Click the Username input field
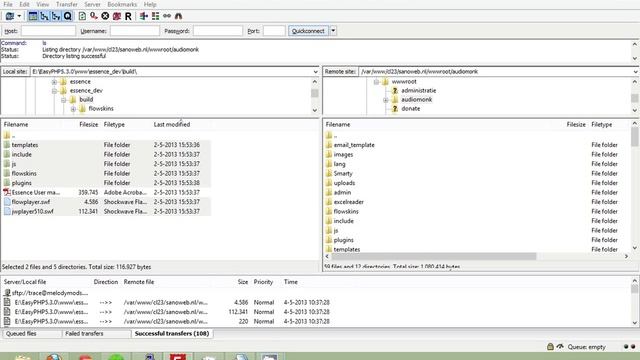Viewport: 640px width, 360px height. [x=135, y=31]
